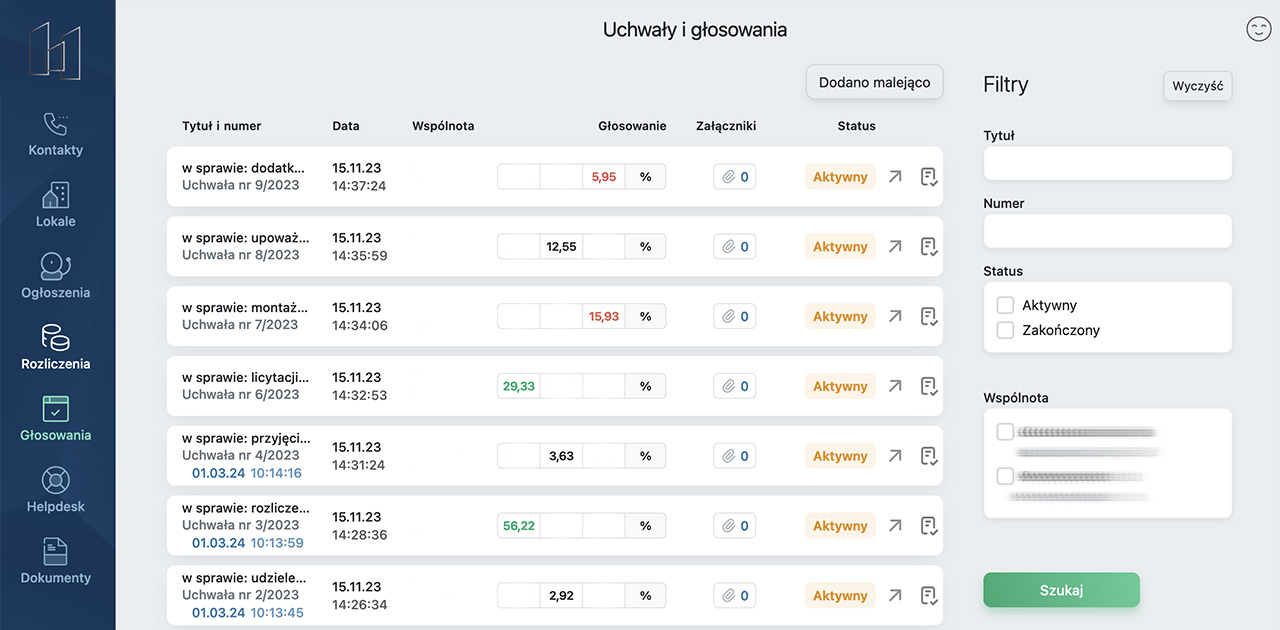Open Uchwała nr 6/2023 arrow icon
Image resolution: width=1280 pixels, height=630 pixels.
click(895, 386)
